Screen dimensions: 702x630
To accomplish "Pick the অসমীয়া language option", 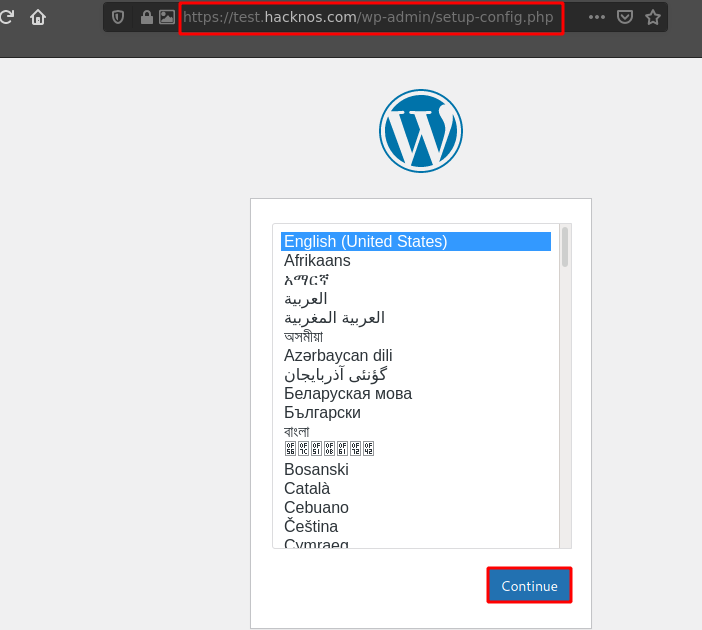I will point(416,336).
